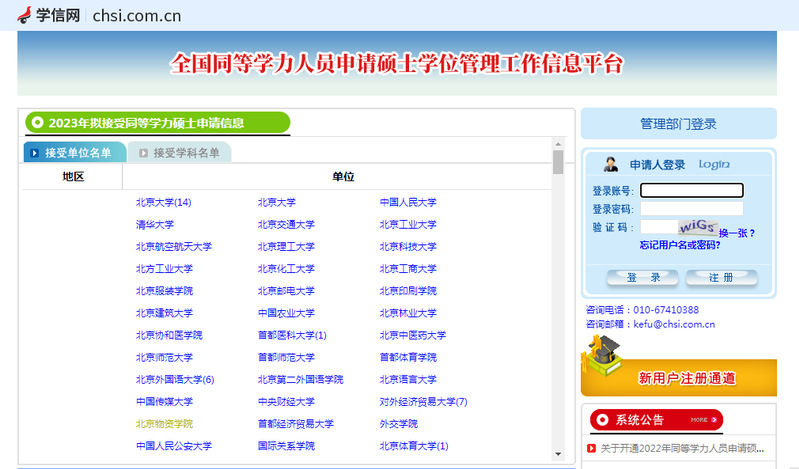799x469 pixels.
Task: Open 北京体育大学(1) link
Action: [414, 446]
